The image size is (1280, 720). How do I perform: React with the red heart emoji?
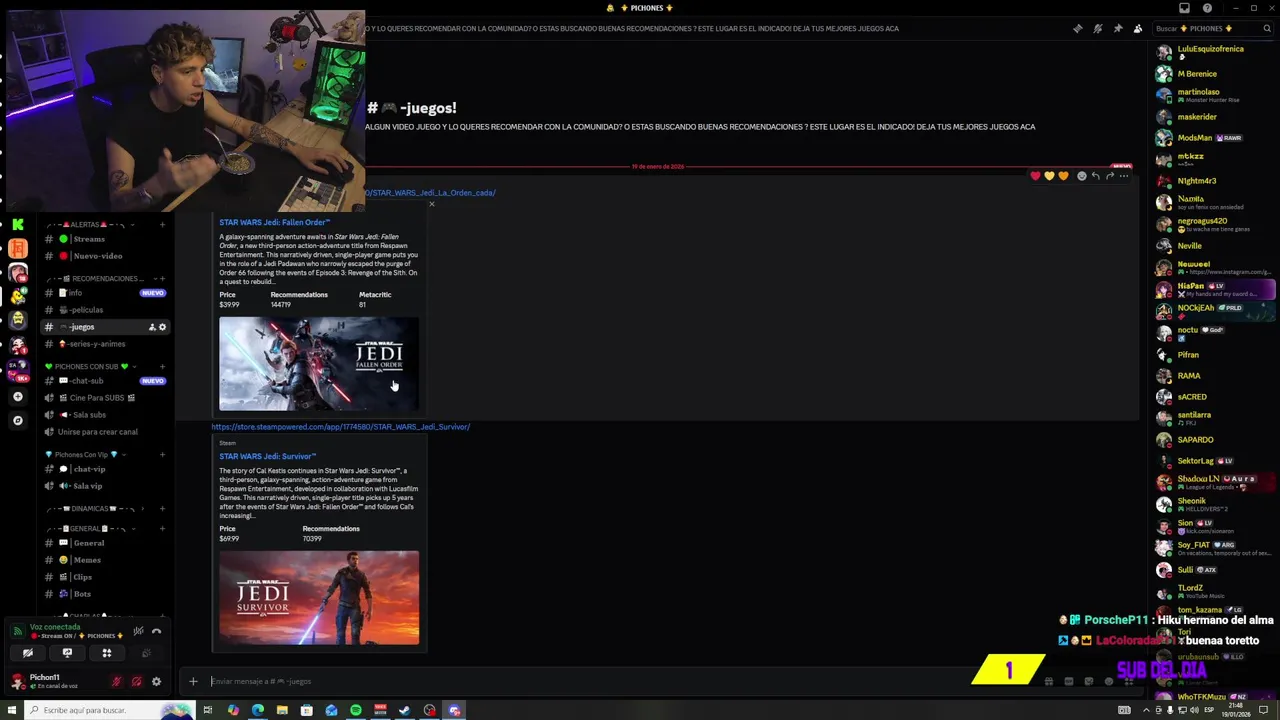point(1035,176)
